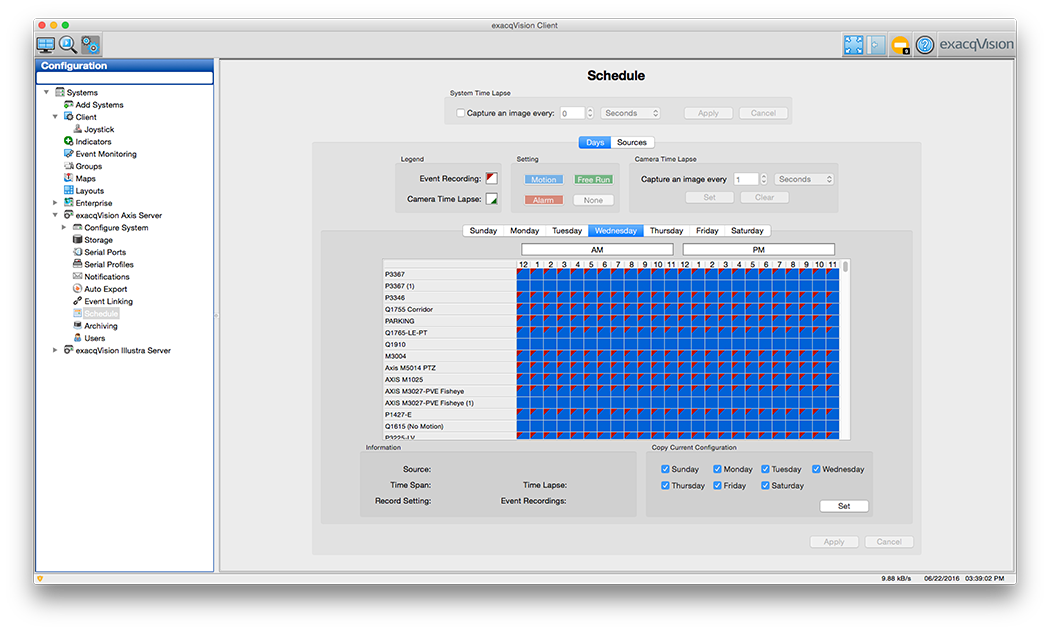Click Set in Copy Current Configuration
The image size is (1050, 631).
pos(843,506)
